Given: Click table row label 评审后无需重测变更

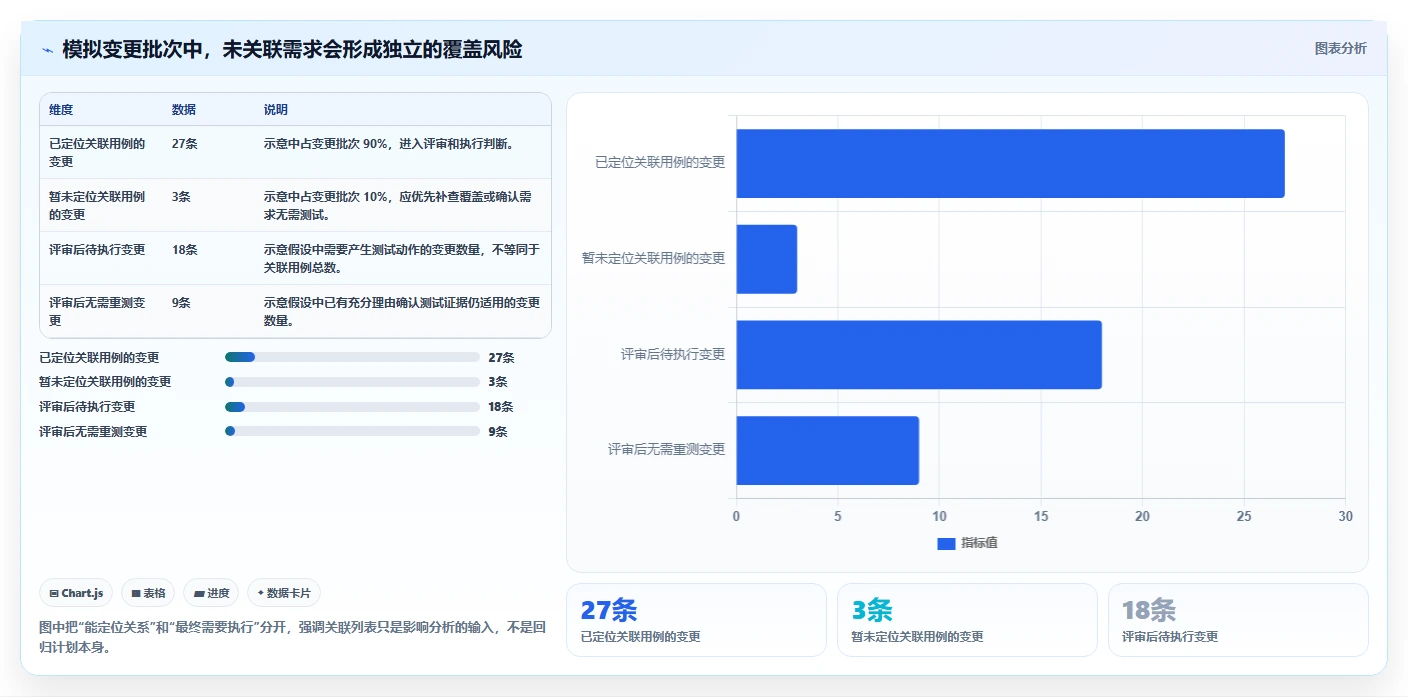Looking at the screenshot, I should click(97, 311).
